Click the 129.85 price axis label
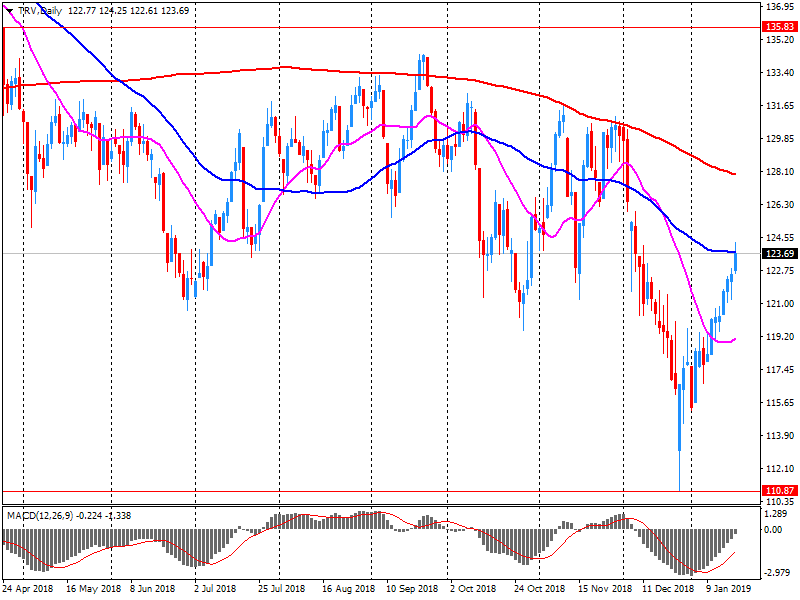Screen dimensions: 800x600 coord(780,138)
